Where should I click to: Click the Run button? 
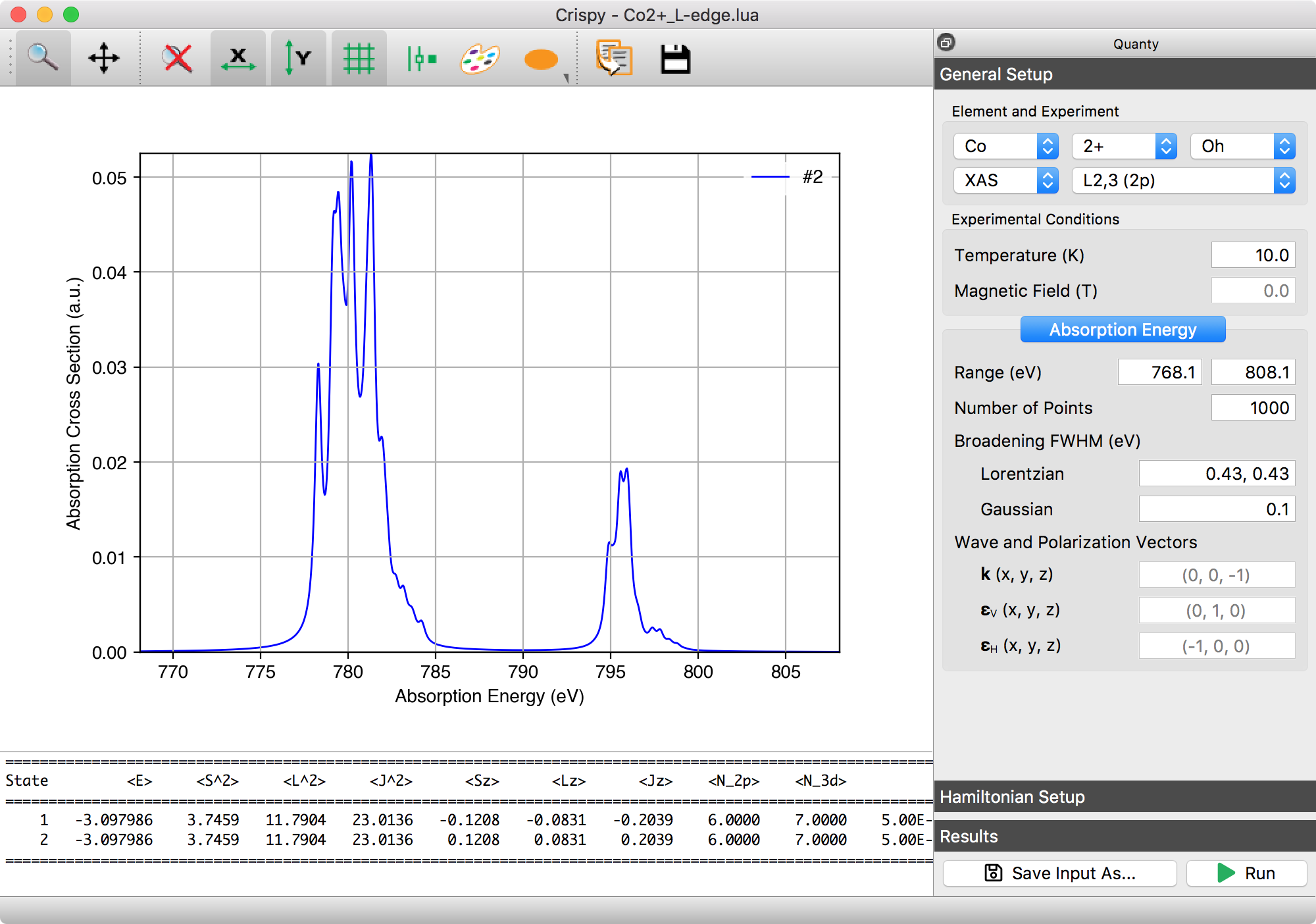(x=1246, y=873)
